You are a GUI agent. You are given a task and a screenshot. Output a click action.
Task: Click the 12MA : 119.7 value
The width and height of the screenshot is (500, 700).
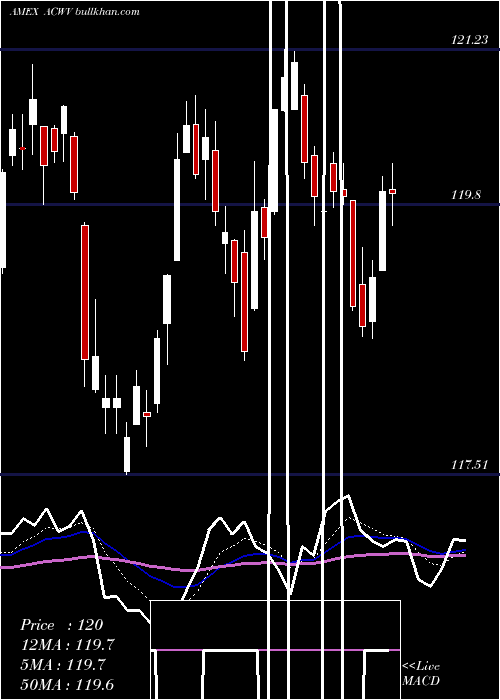tap(67, 645)
